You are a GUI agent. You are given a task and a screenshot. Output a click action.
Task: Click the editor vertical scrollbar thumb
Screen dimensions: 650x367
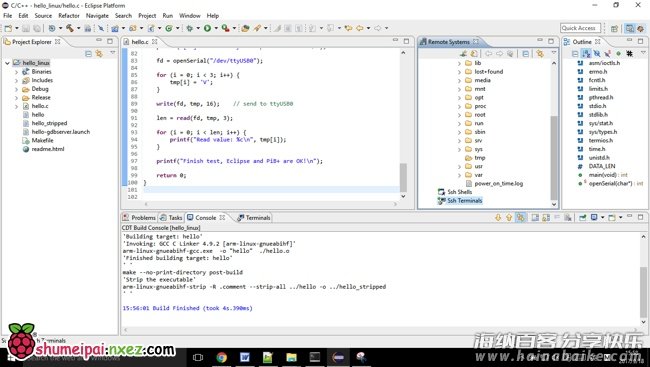point(403,177)
